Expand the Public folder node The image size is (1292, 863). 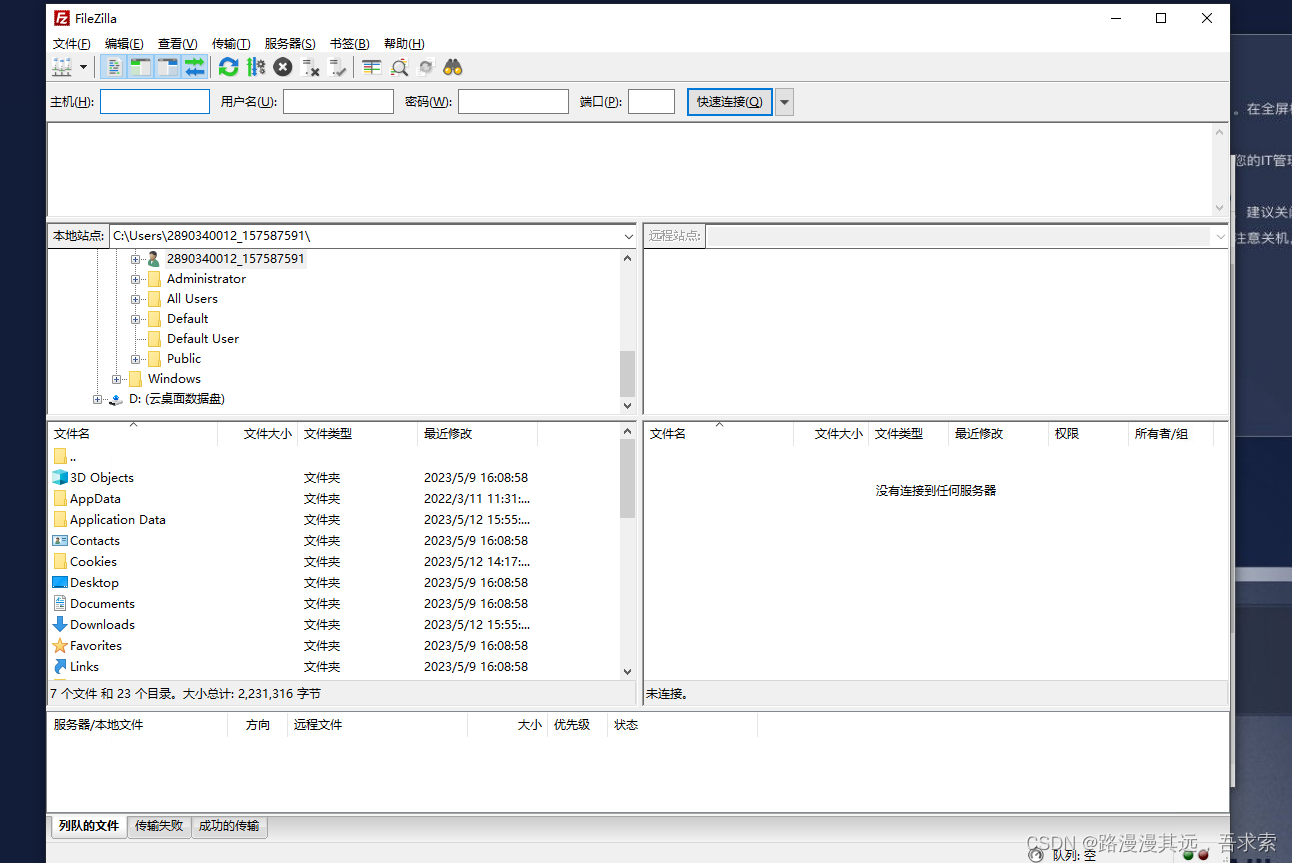point(136,359)
